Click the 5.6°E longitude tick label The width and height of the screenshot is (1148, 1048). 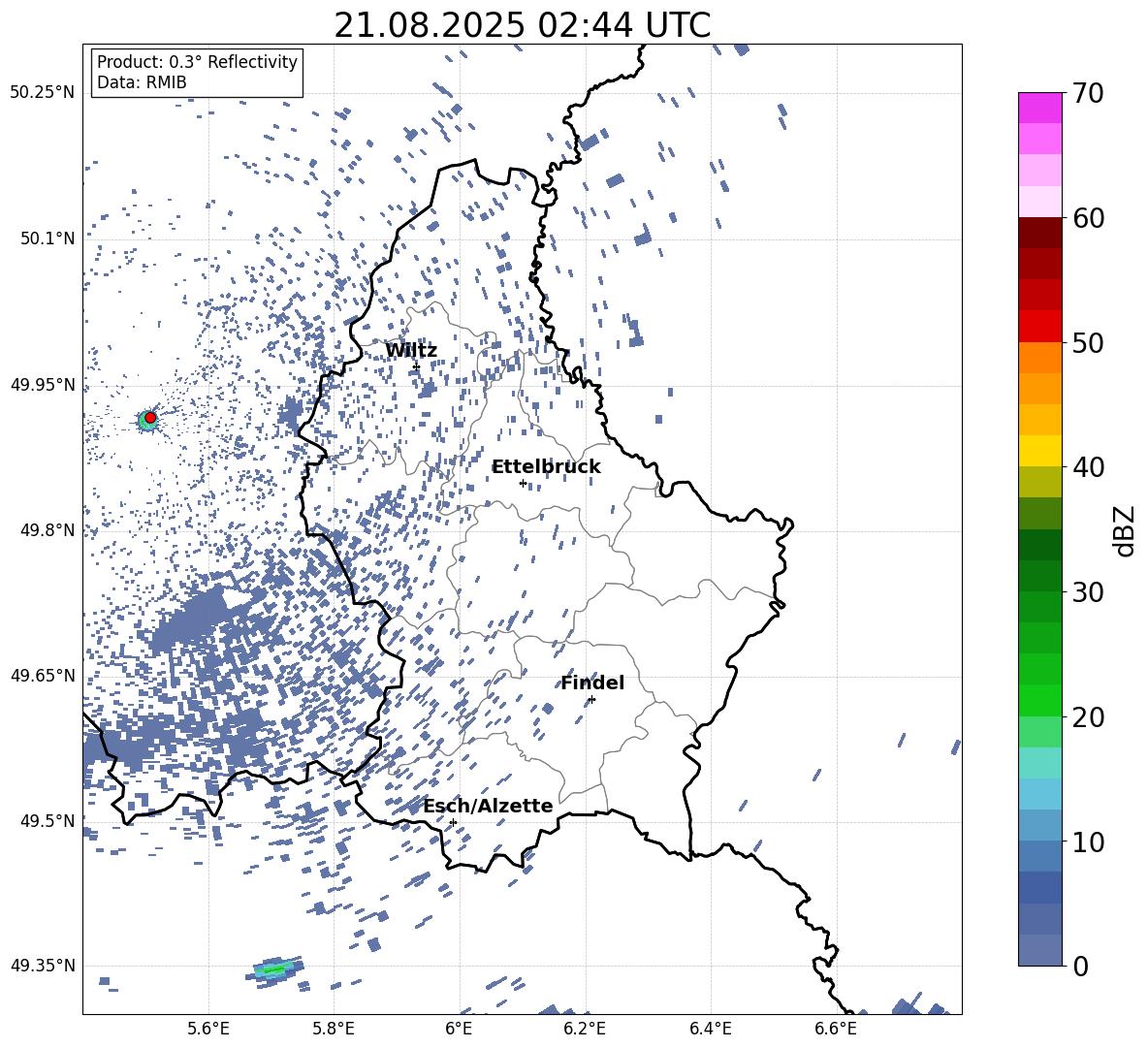point(208,1029)
